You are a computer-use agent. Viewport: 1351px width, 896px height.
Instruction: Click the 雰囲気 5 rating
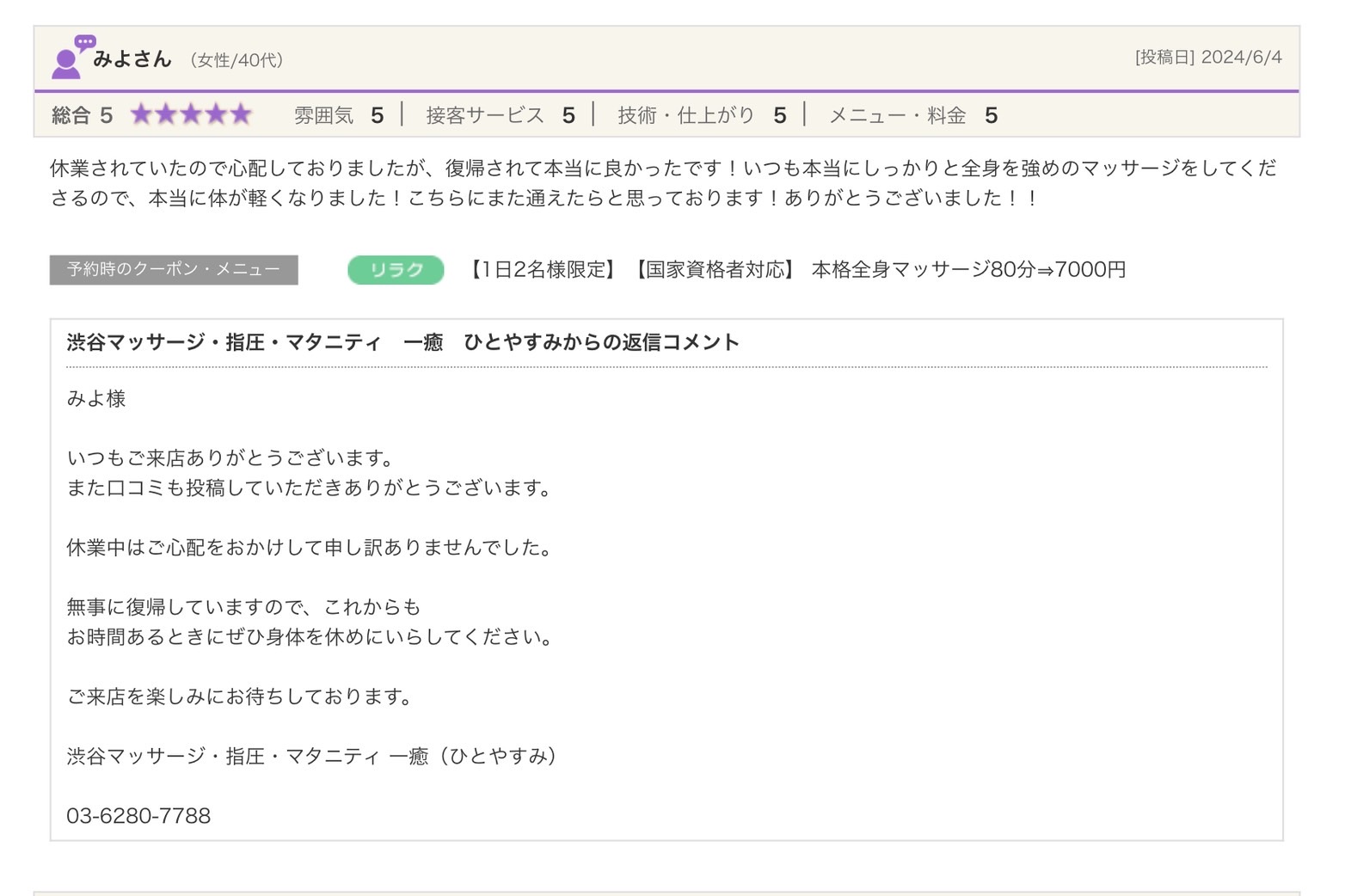coord(339,115)
